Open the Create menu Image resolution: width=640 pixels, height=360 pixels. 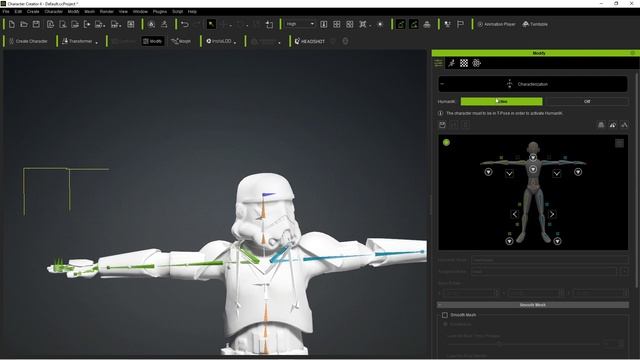click(x=33, y=11)
